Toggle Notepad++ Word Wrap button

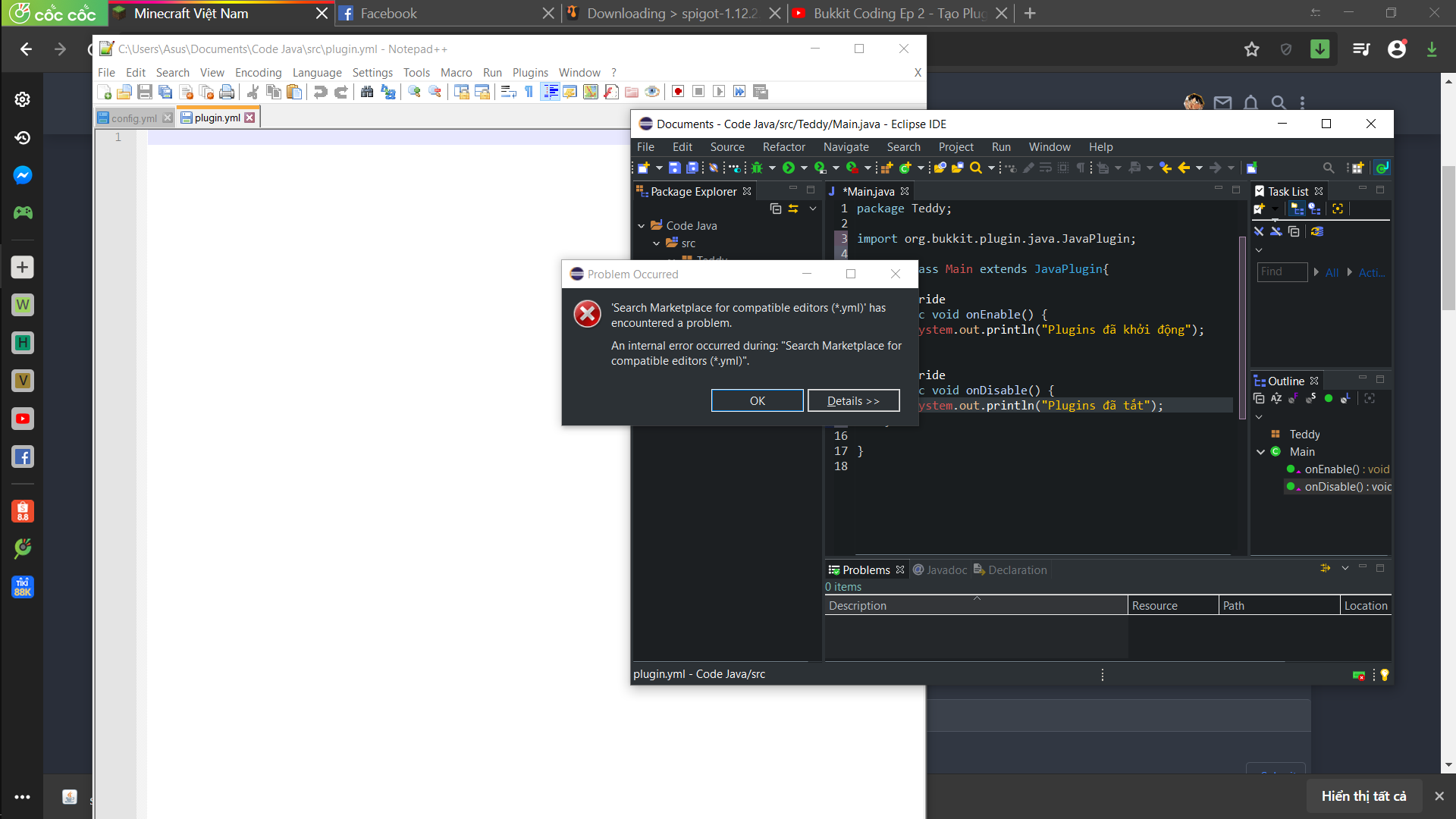[509, 92]
